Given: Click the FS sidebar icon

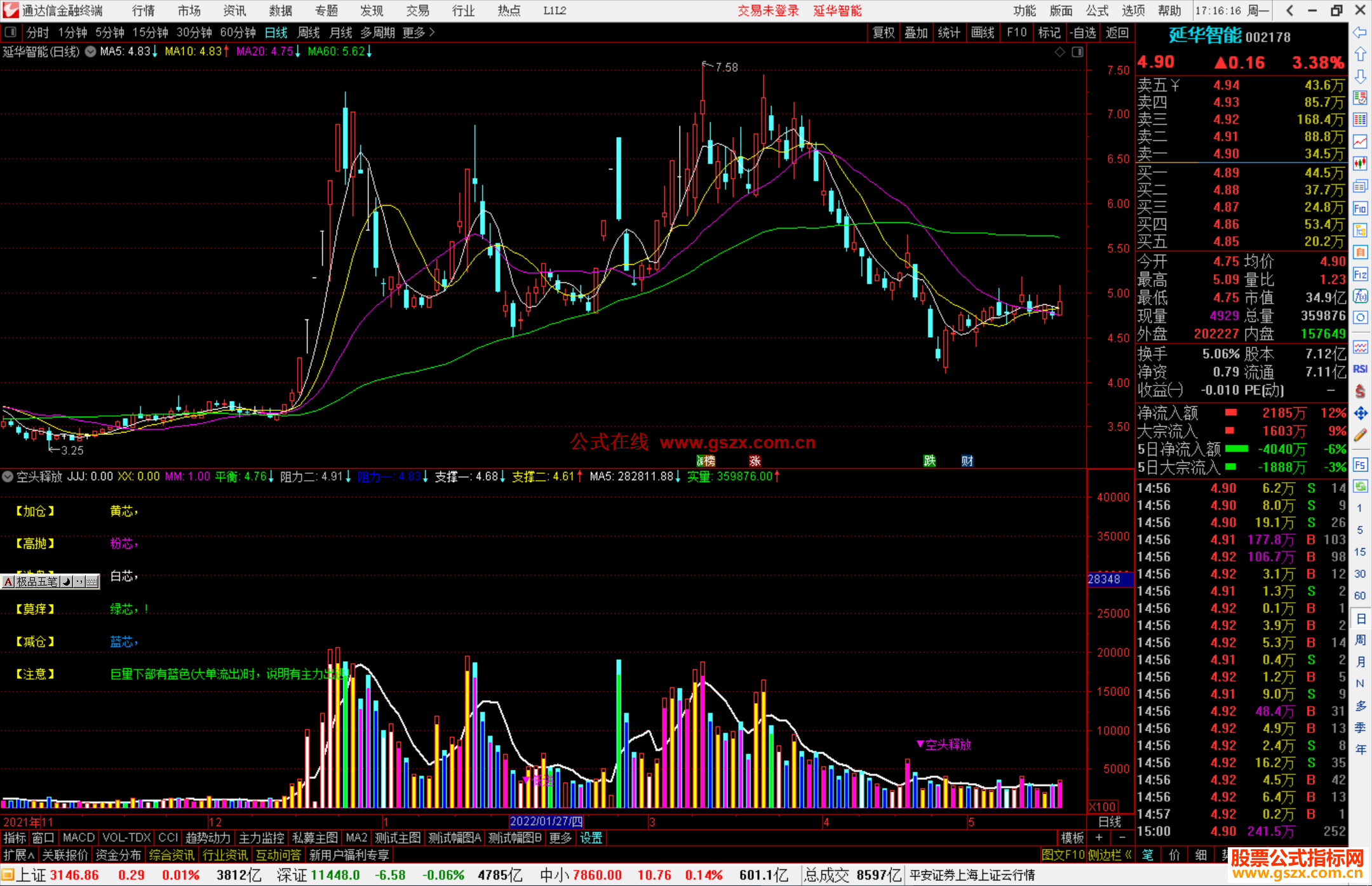Looking at the screenshot, I should coord(1360,465).
